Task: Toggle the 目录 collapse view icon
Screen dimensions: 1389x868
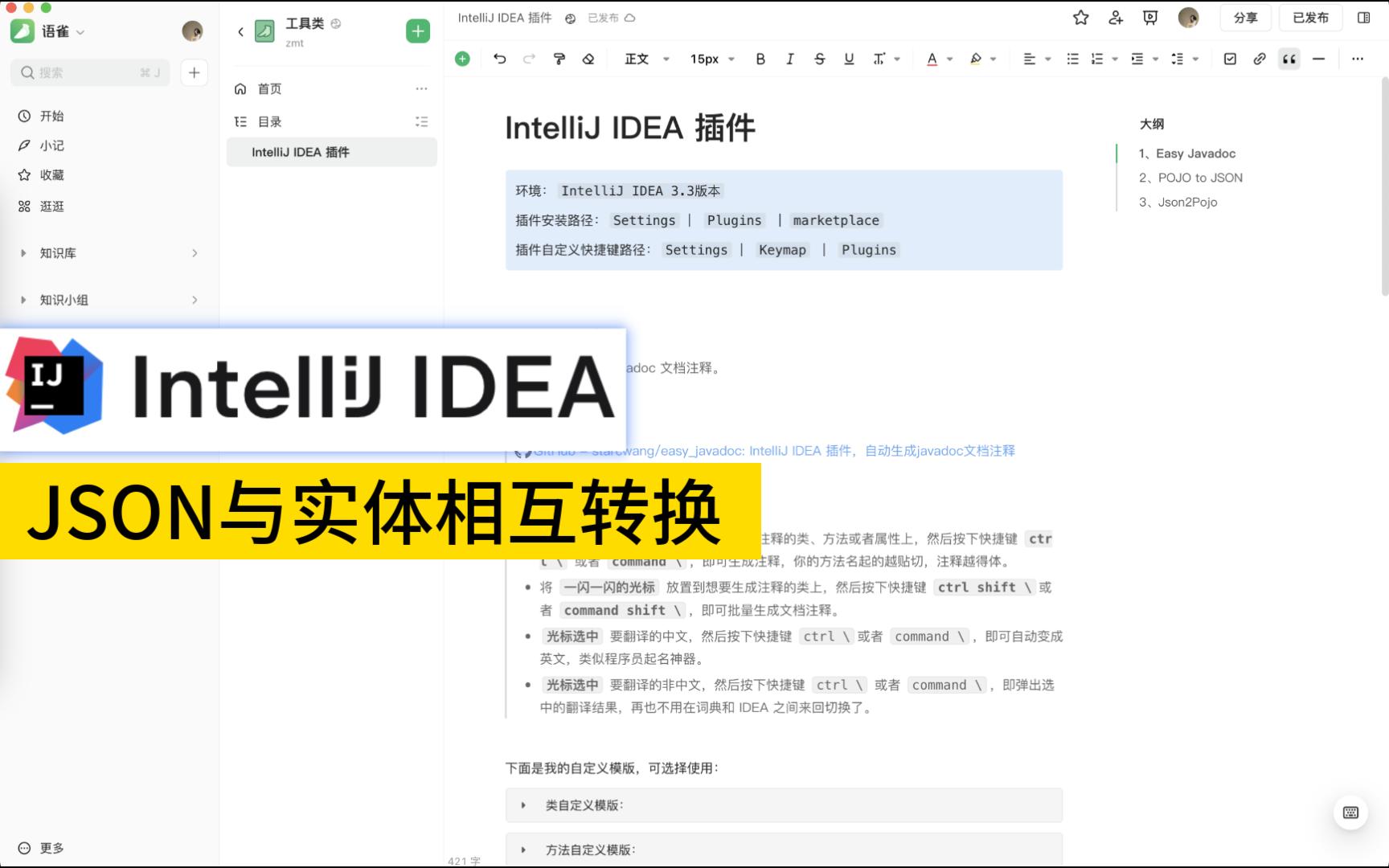Action: pos(421,121)
